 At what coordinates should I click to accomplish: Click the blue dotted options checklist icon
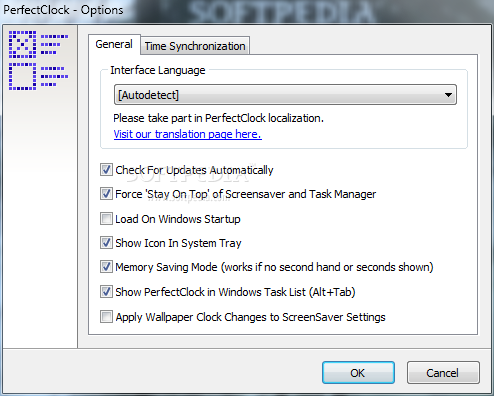point(38,60)
